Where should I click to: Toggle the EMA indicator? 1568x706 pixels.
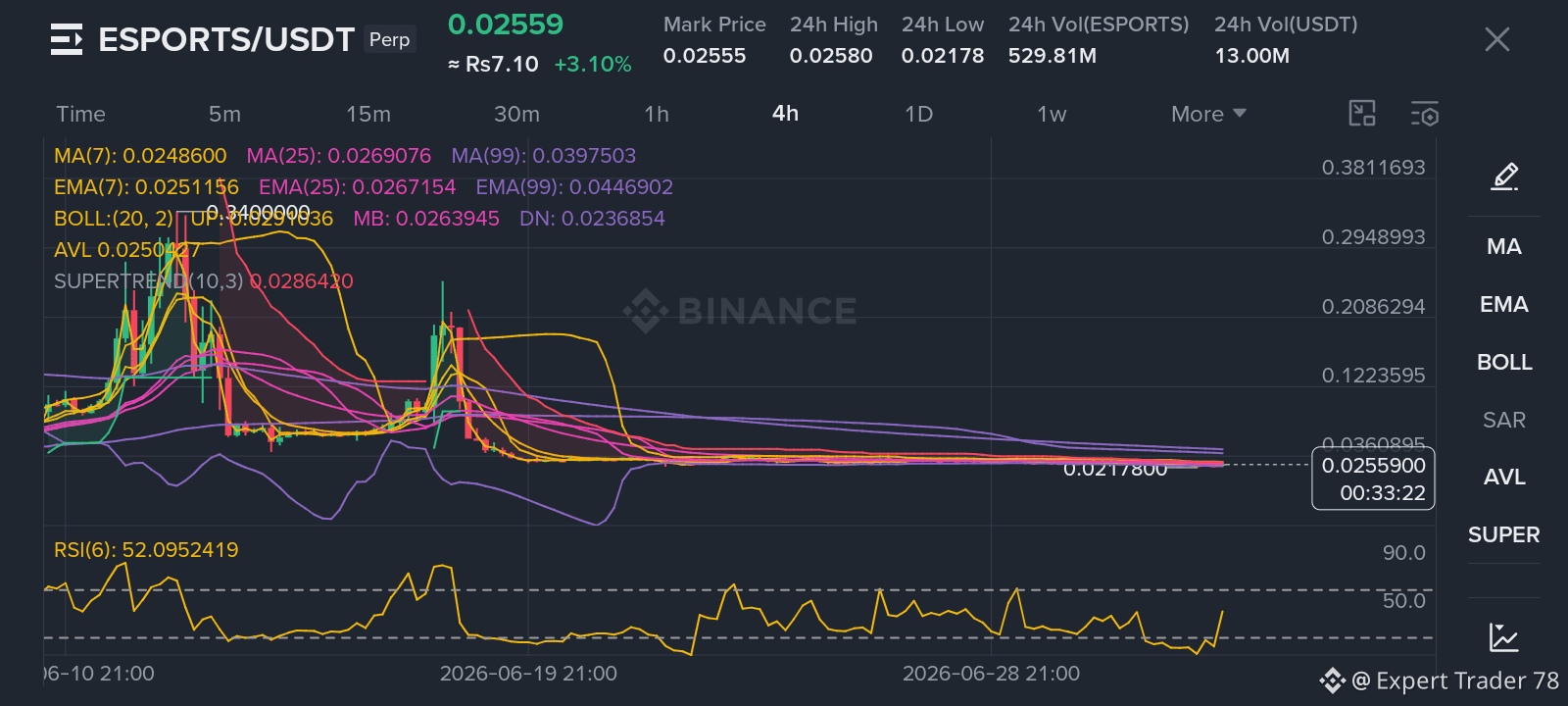coord(1503,304)
